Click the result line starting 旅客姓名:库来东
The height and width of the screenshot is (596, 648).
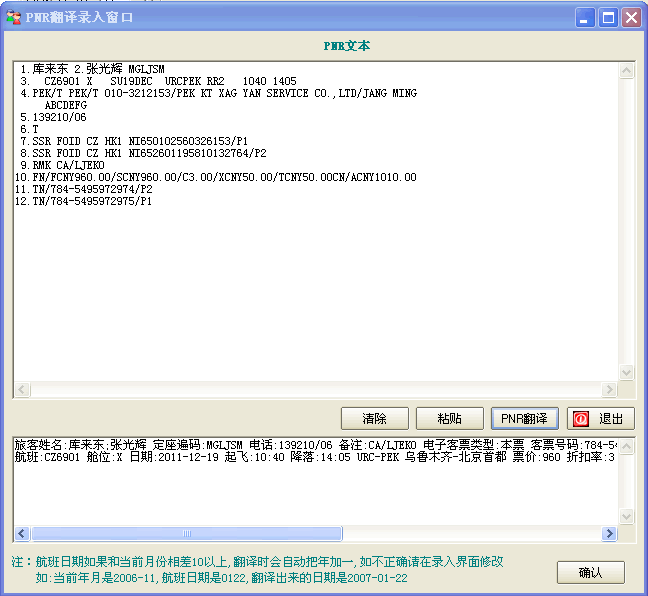[x=316, y=445]
